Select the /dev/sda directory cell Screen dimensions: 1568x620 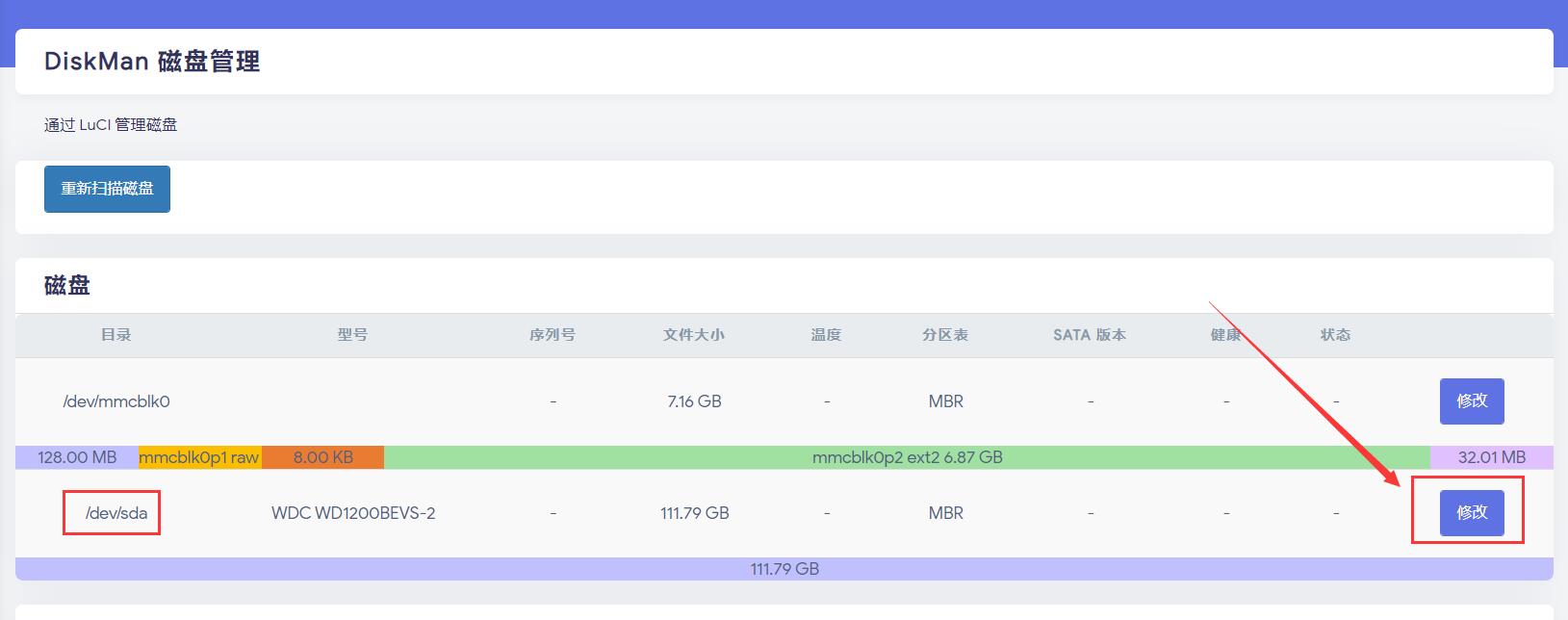pyautogui.click(x=116, y=513)
